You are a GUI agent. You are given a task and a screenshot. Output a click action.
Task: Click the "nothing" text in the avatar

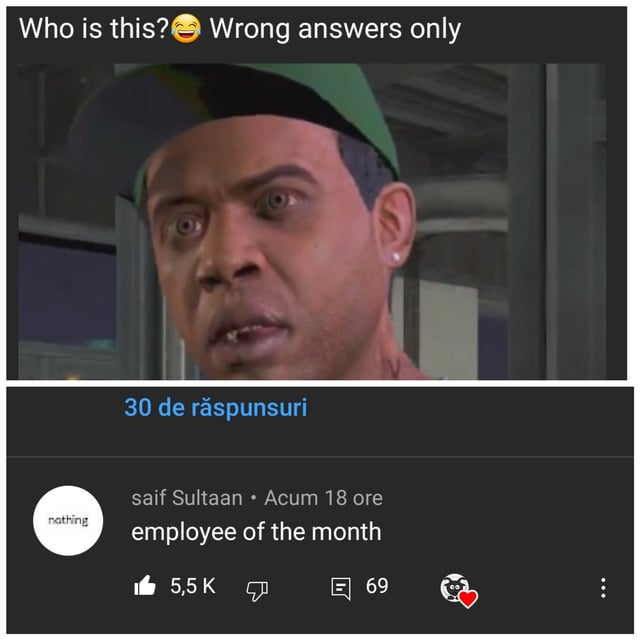68,520
